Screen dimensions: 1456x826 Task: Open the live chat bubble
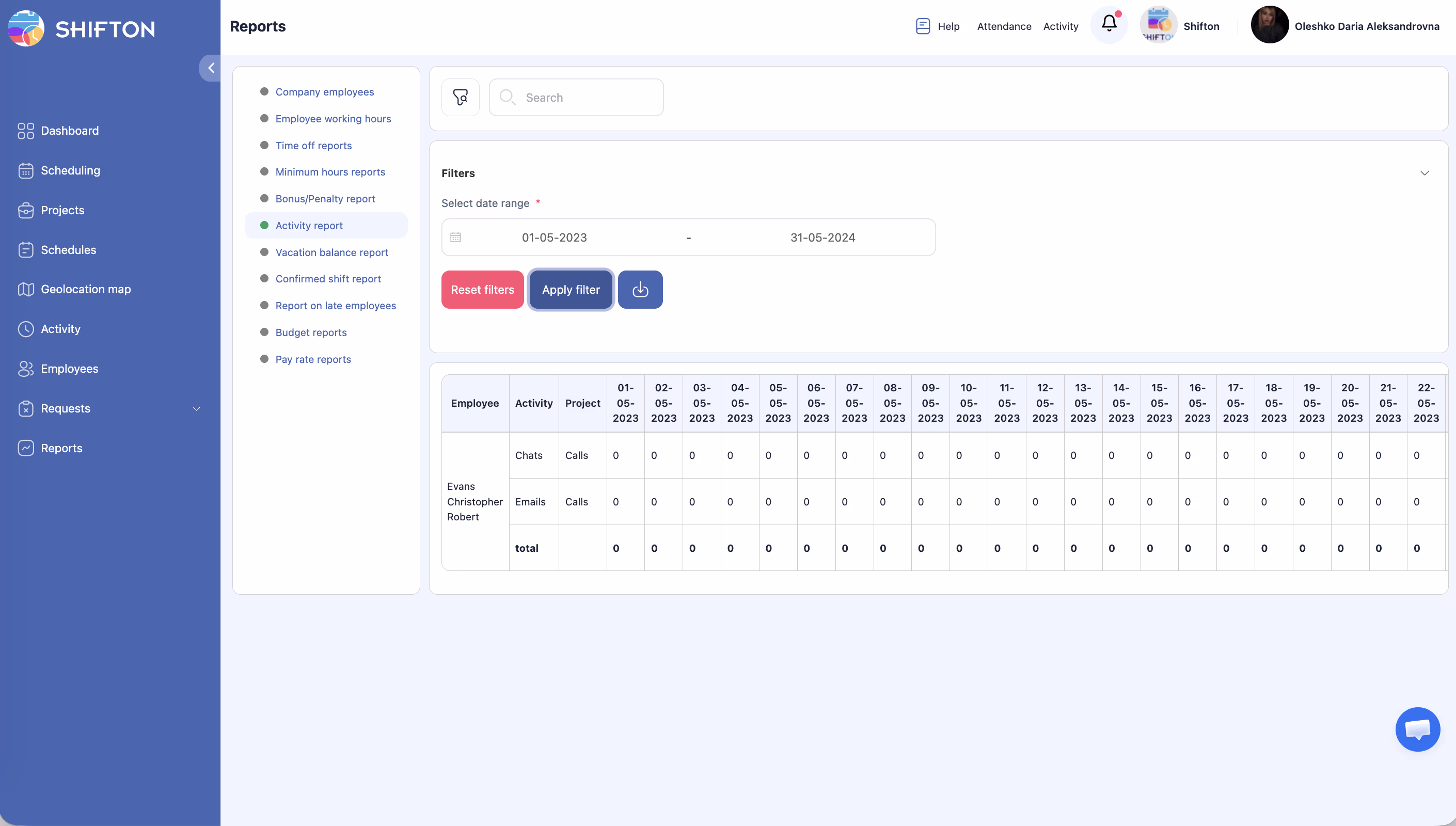(1417, 729)
